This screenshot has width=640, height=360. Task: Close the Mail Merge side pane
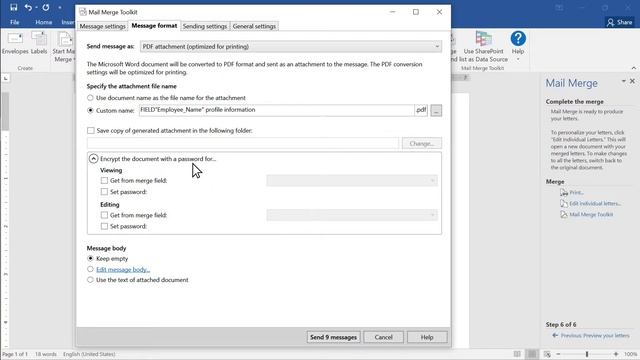[632, 81]
